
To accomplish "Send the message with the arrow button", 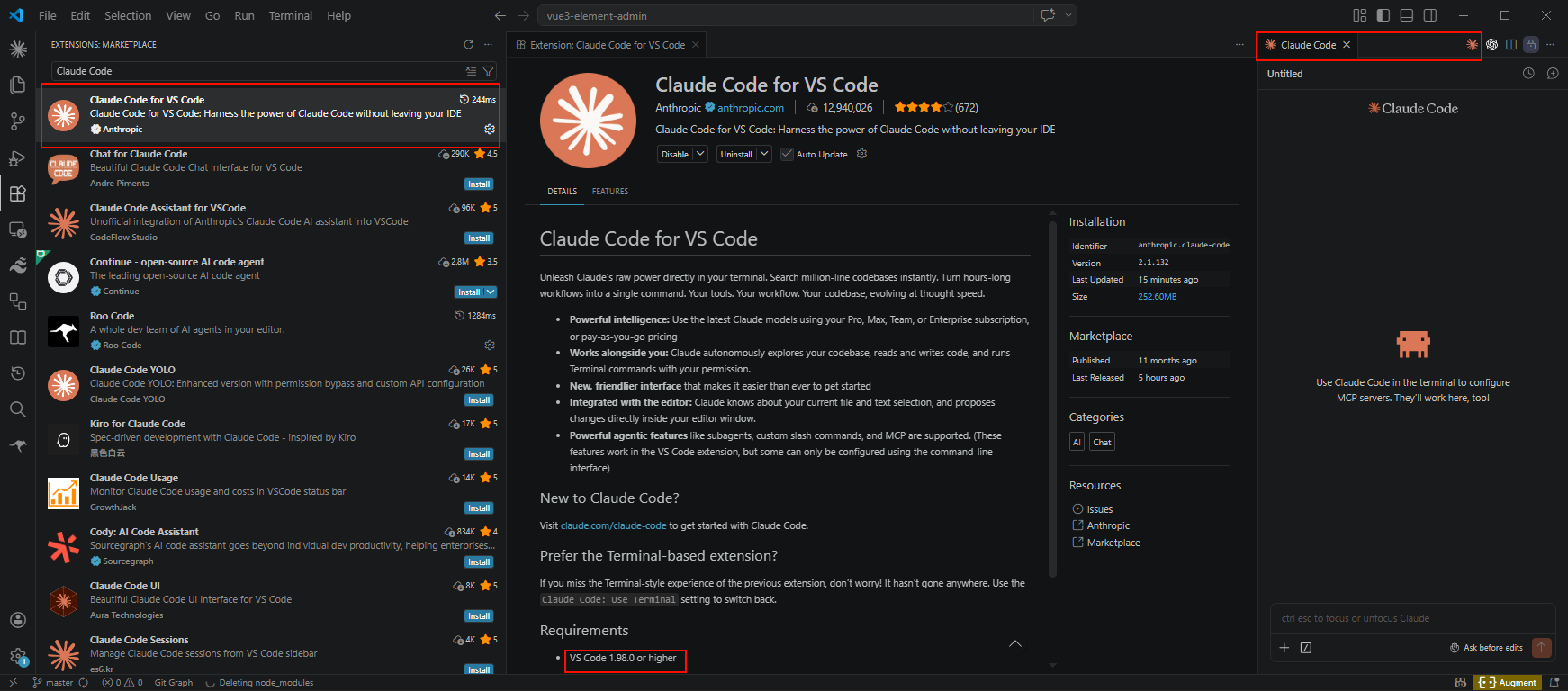I will [1542, 647].
